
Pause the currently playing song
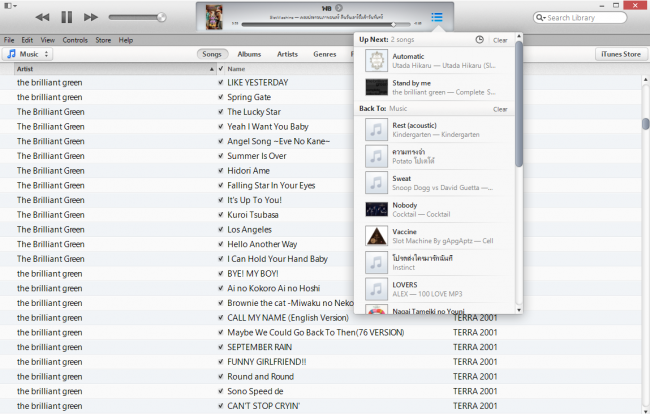click(66, 17)
